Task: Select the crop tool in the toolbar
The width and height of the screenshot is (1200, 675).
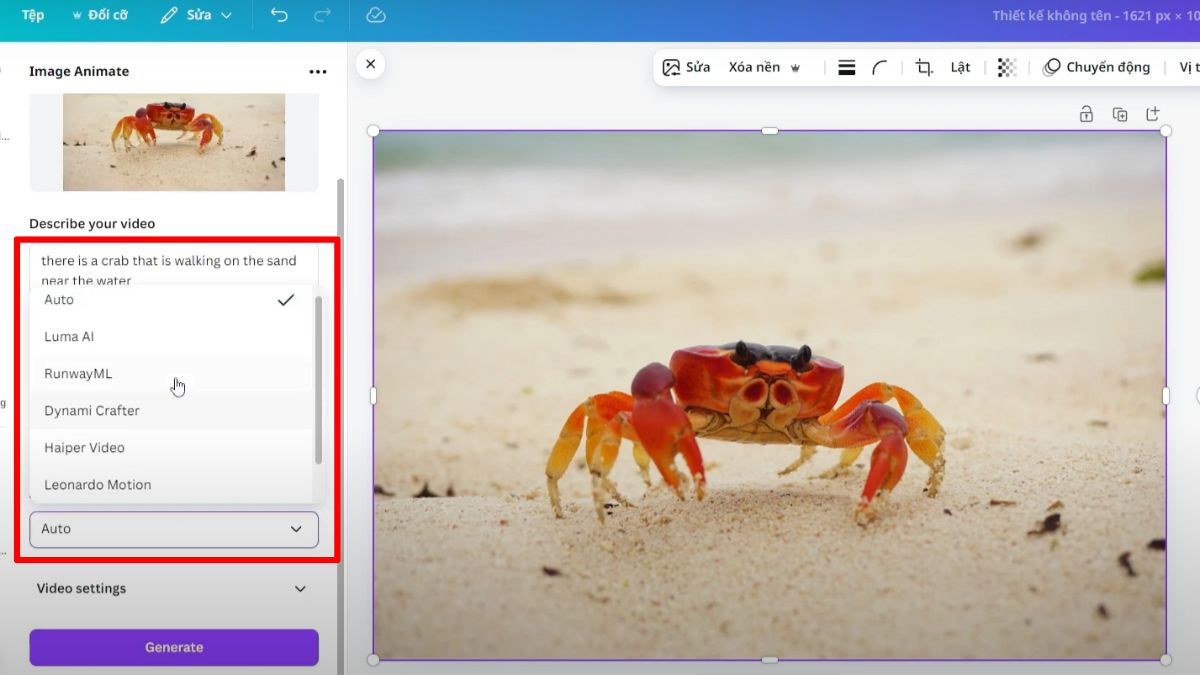Action: click(922, 66)
